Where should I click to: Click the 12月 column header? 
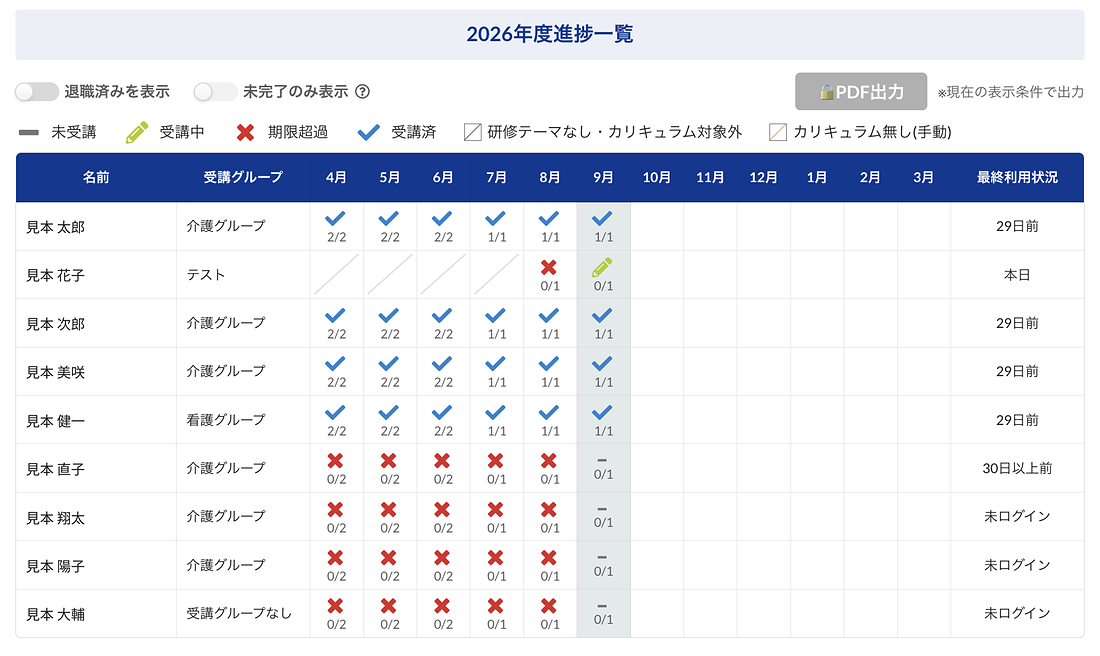[x=763, y=178]
